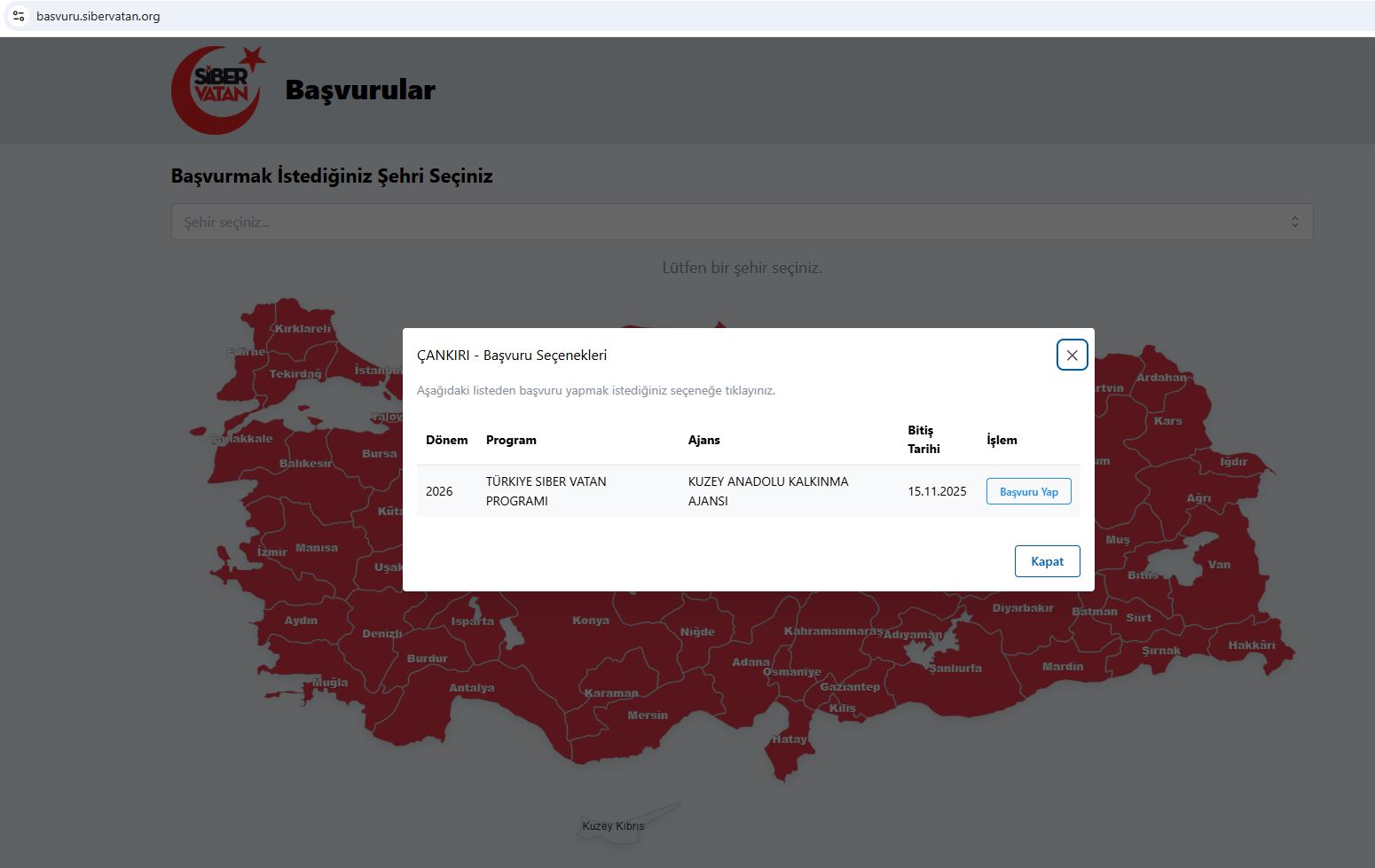Choose Diyarbakır province on the map
Image resolution: width=1375 pixels, height=868 pixels.
point(1022,608)
